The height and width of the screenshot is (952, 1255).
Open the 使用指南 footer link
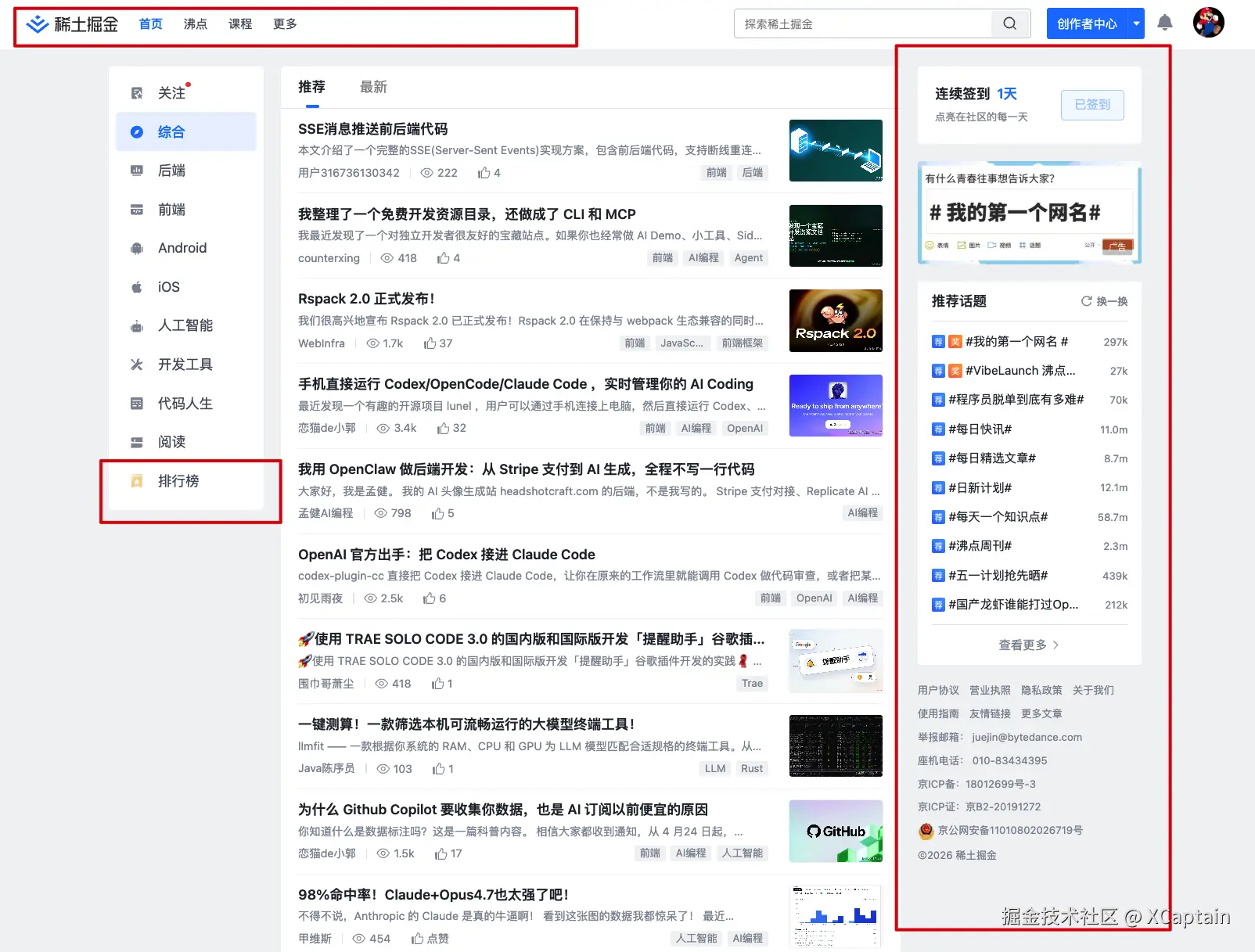[938, 713]
